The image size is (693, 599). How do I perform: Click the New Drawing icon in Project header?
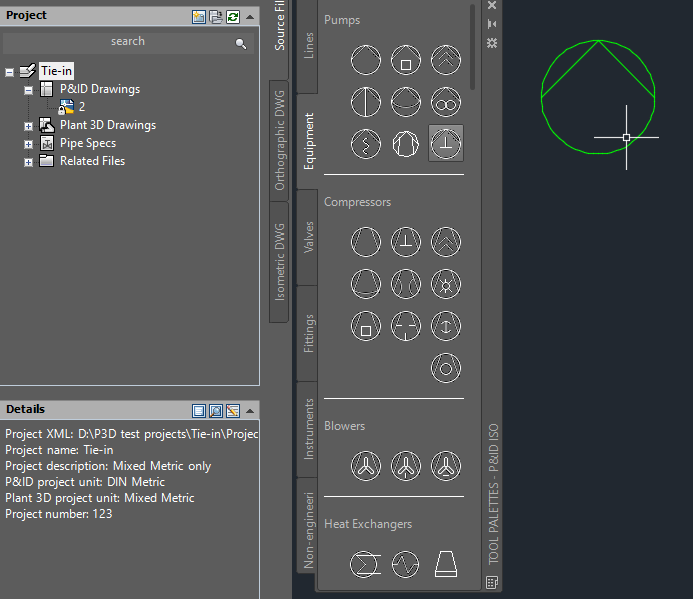point(199,17)
